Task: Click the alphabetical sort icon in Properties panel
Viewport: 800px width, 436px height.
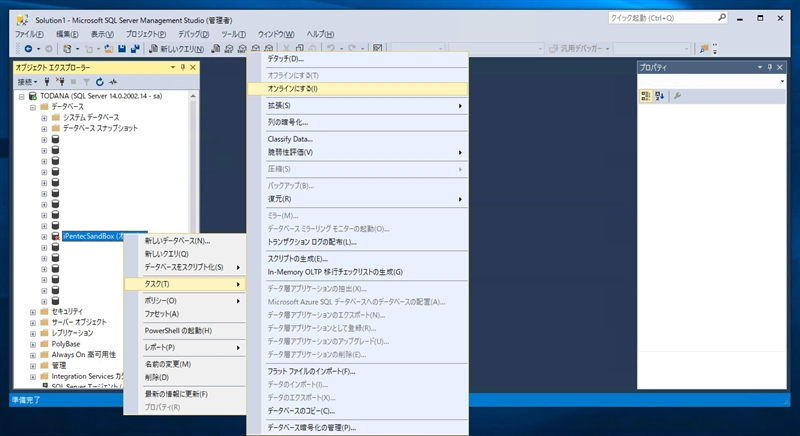Action: [659, 96]
